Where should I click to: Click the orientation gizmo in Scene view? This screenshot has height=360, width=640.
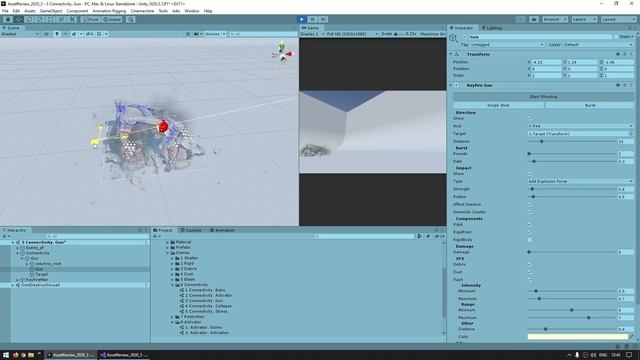tap(282, 53)
